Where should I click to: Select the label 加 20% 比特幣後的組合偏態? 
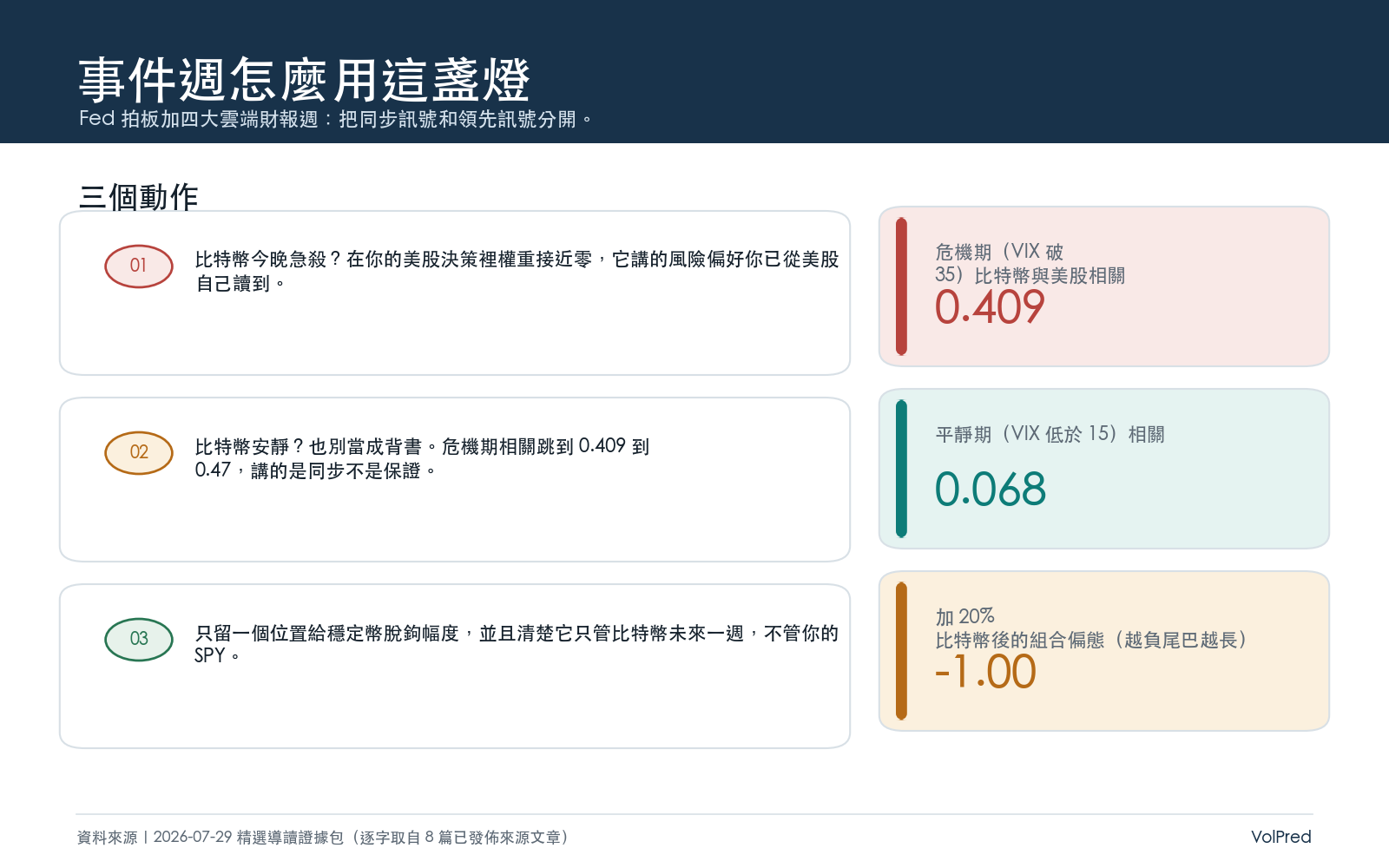(1092, 628)
